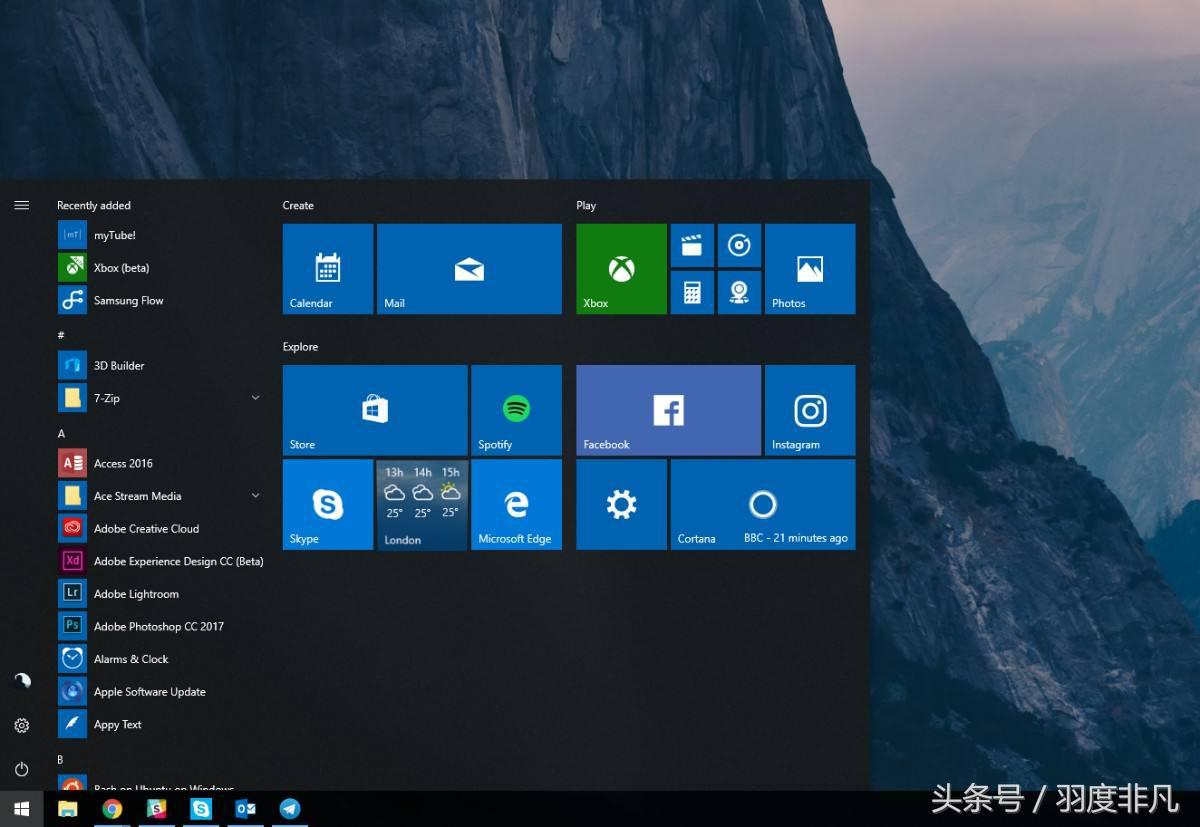Expand the Ace Stream Media group
1200x827 pixels.
coord(255,495)
